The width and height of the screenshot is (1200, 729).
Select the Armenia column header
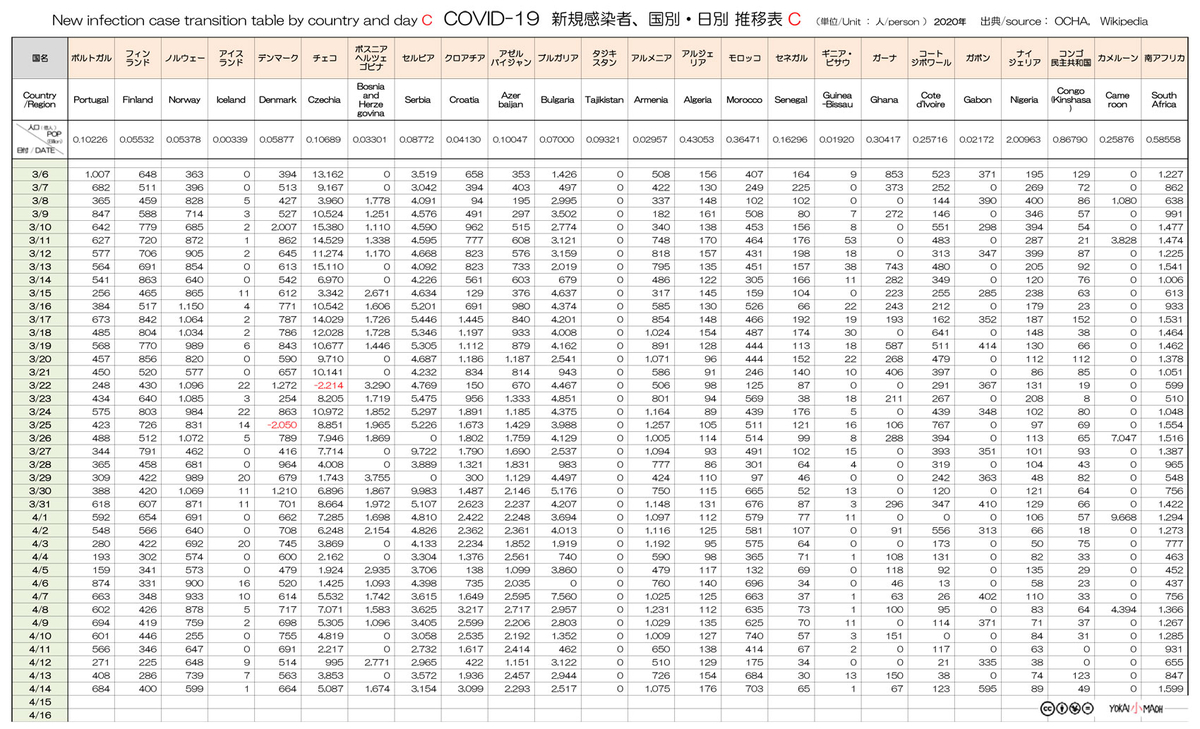651,100
